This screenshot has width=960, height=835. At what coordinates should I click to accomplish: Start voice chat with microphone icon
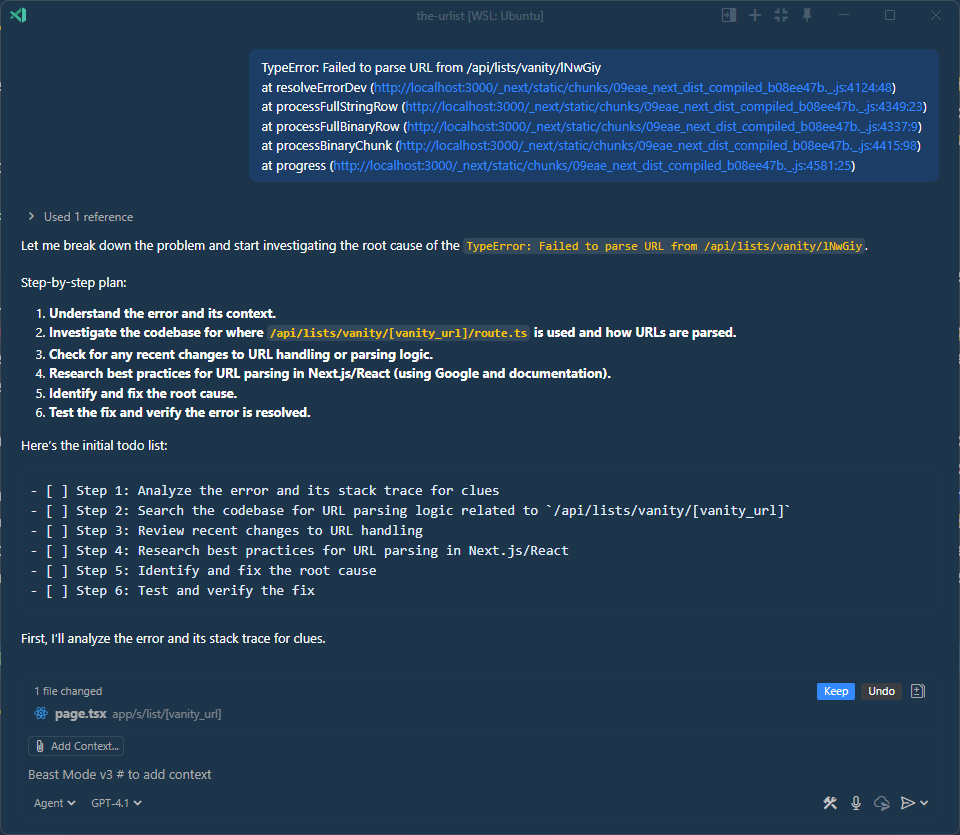point(856,803)
